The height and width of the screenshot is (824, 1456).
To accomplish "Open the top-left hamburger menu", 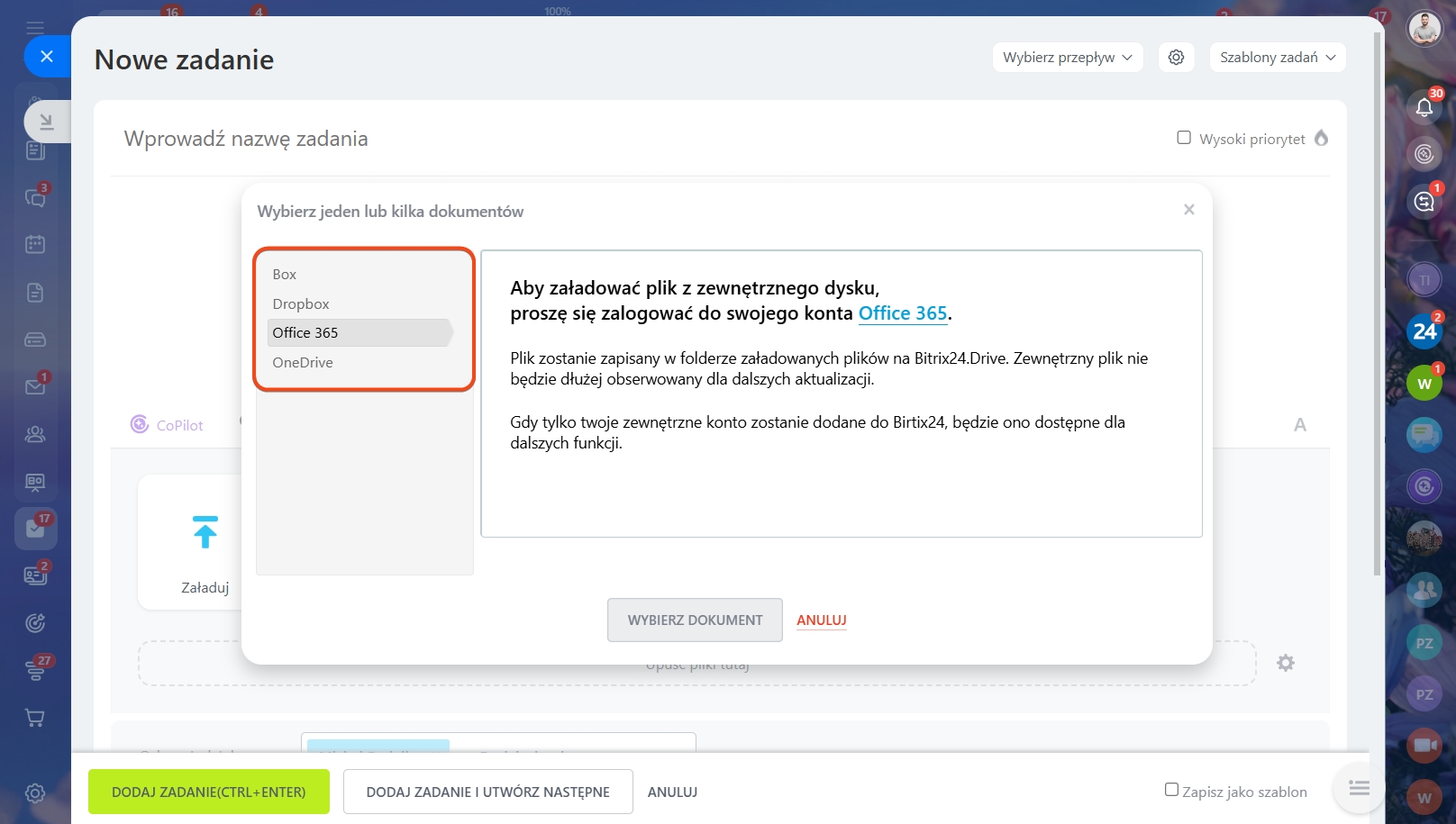I will point(35,27).
